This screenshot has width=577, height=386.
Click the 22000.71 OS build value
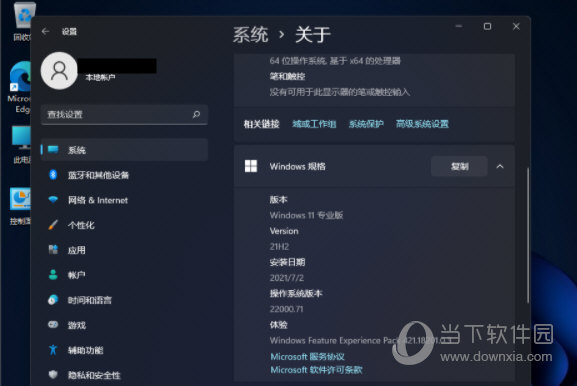286,309
